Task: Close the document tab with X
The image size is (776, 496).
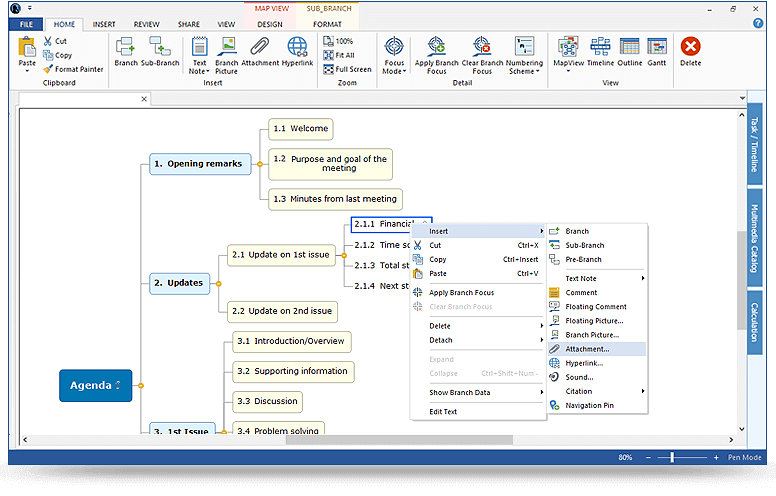Action: click(144, 99)
